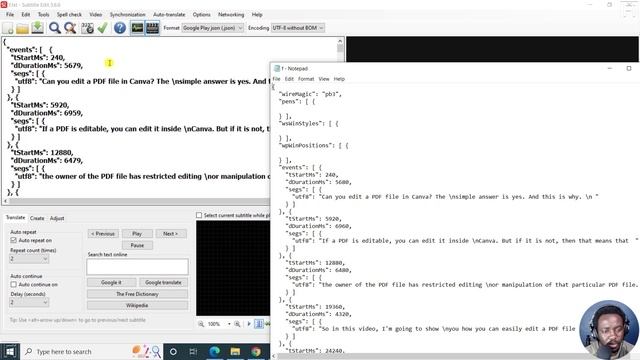Click the Next > button
The image size is (640, 360).
(171, 234)
